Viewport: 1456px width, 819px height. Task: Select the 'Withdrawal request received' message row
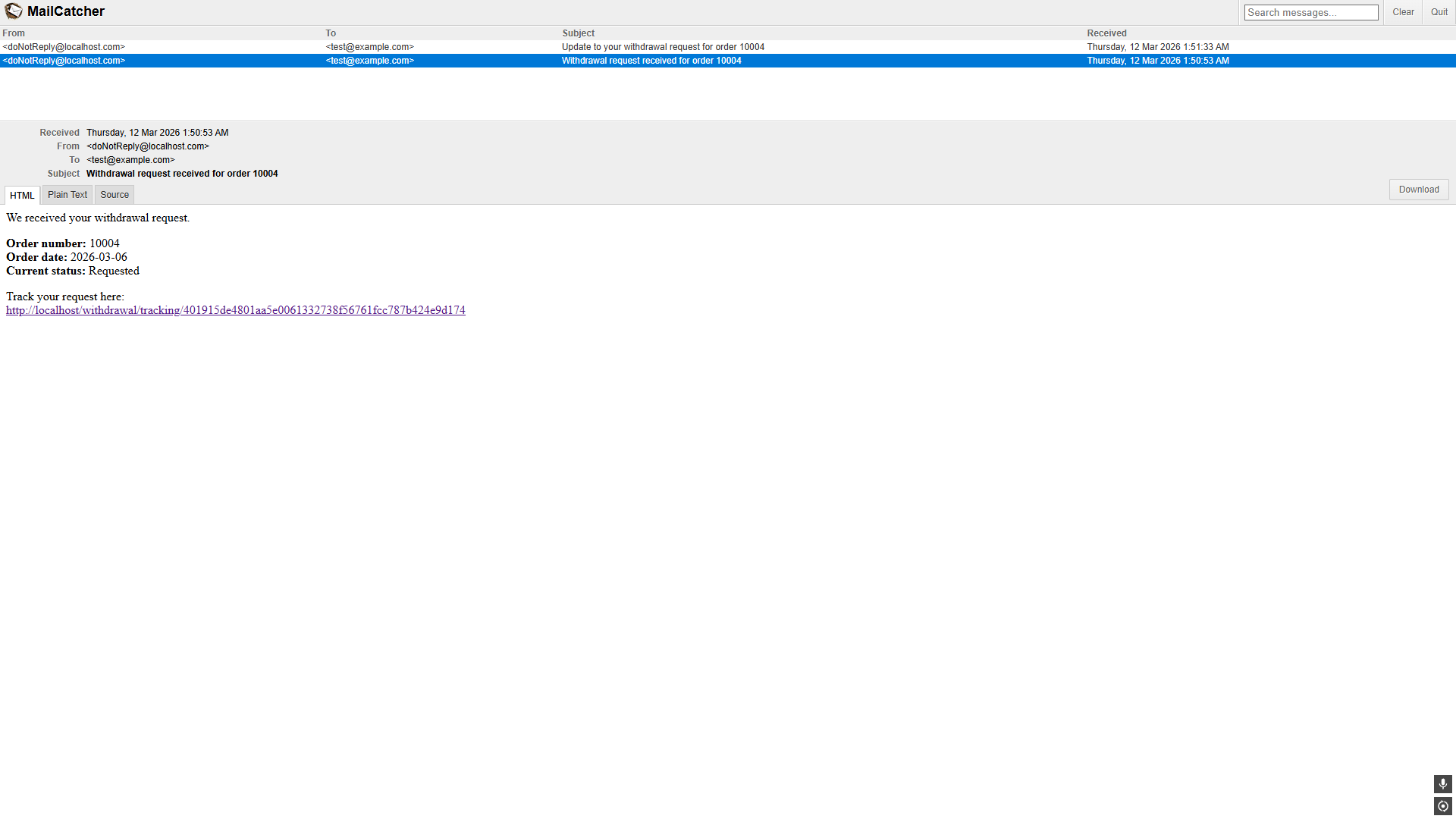coord(651,61)
